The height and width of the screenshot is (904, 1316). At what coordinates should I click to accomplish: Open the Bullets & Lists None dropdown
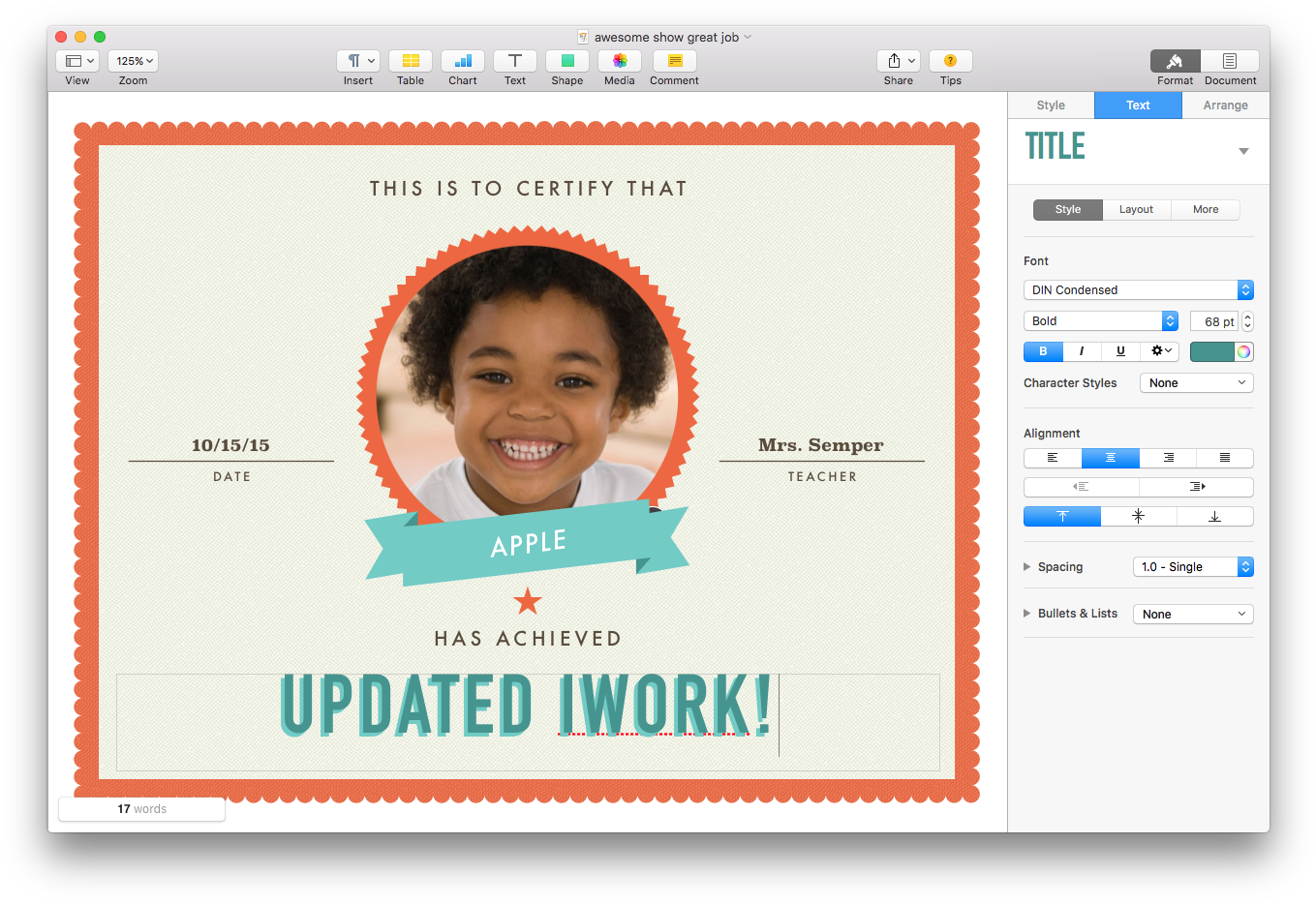pyautogui.click(x=1192, y=614)
